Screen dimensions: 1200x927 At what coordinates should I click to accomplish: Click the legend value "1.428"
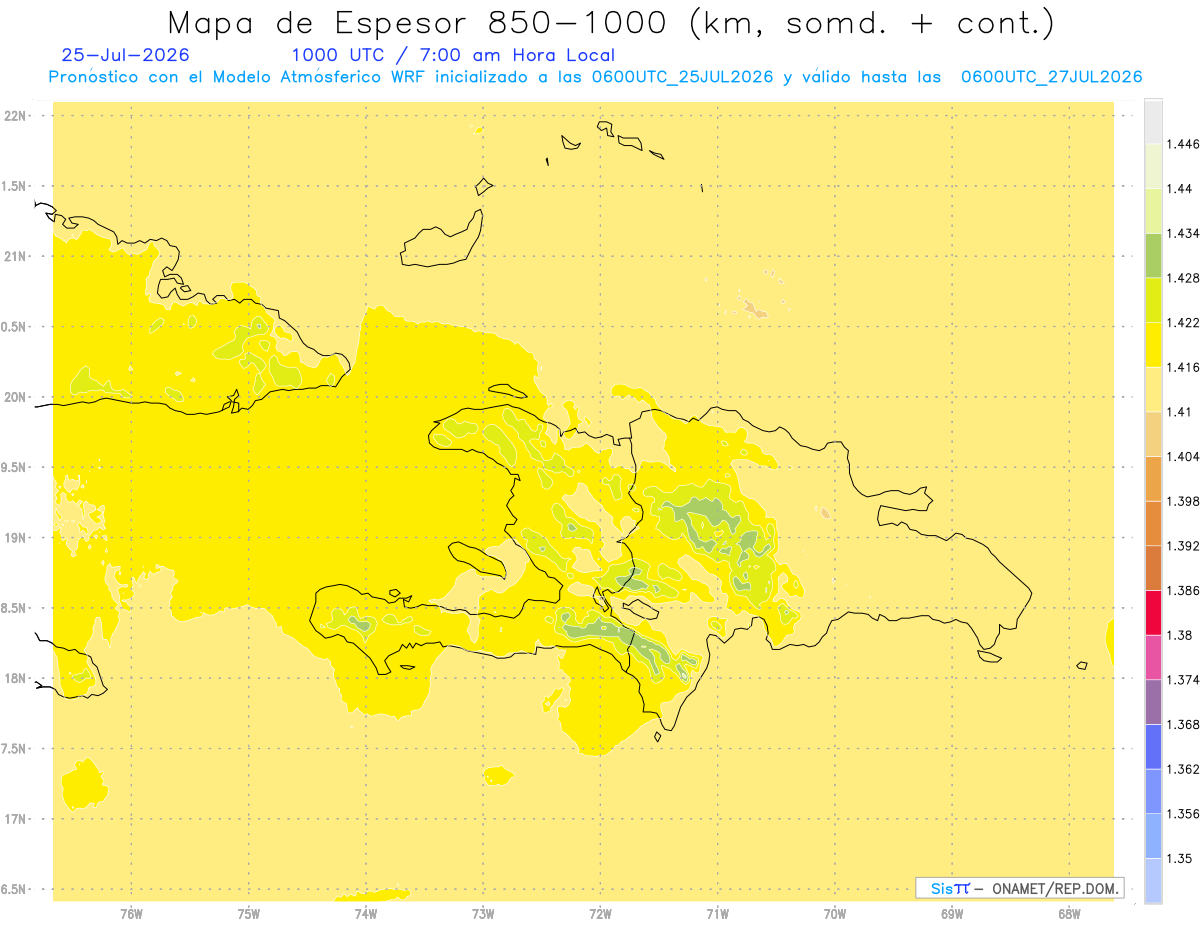(1184, 278)
